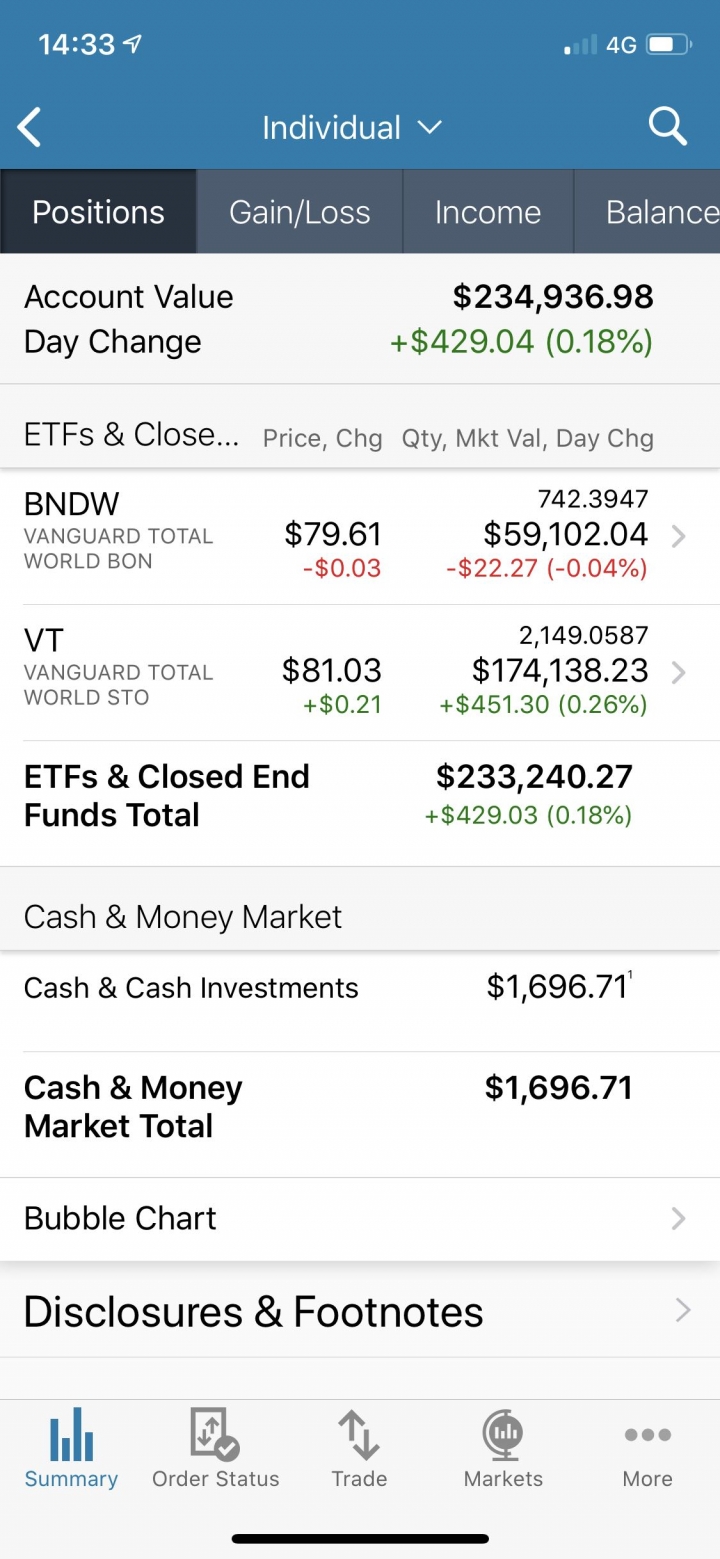The image size is (720, 1559).
Task: Open the Markets globe icon
Action: coord(503,1435)
